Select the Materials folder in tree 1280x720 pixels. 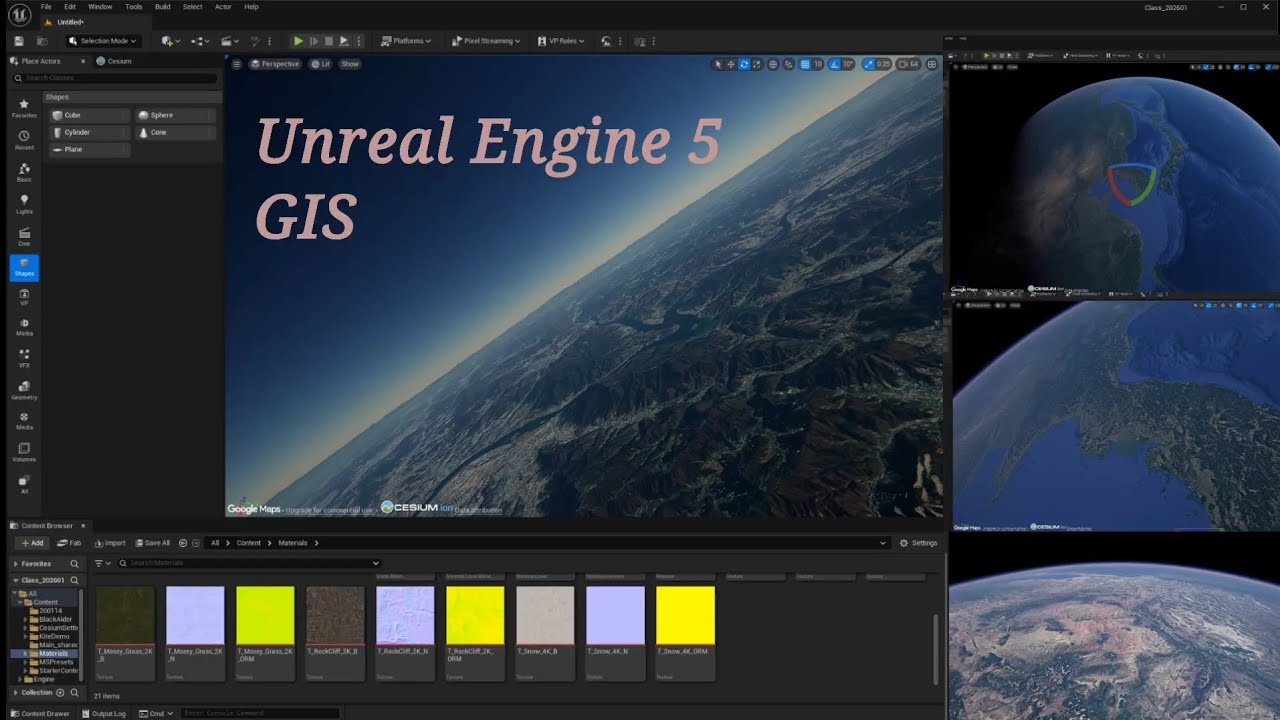54,653
